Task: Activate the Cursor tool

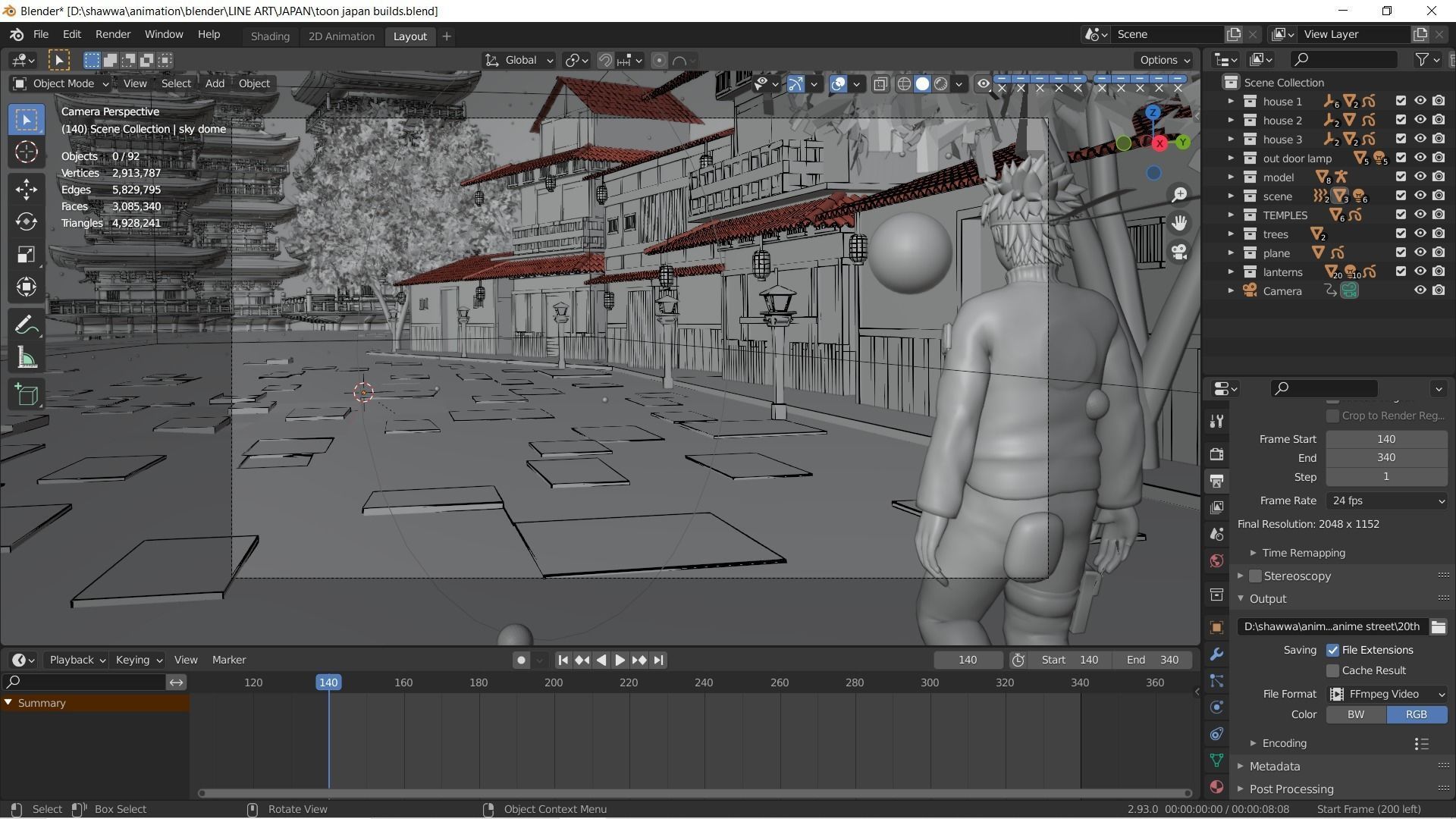Action: coord(27,152)
